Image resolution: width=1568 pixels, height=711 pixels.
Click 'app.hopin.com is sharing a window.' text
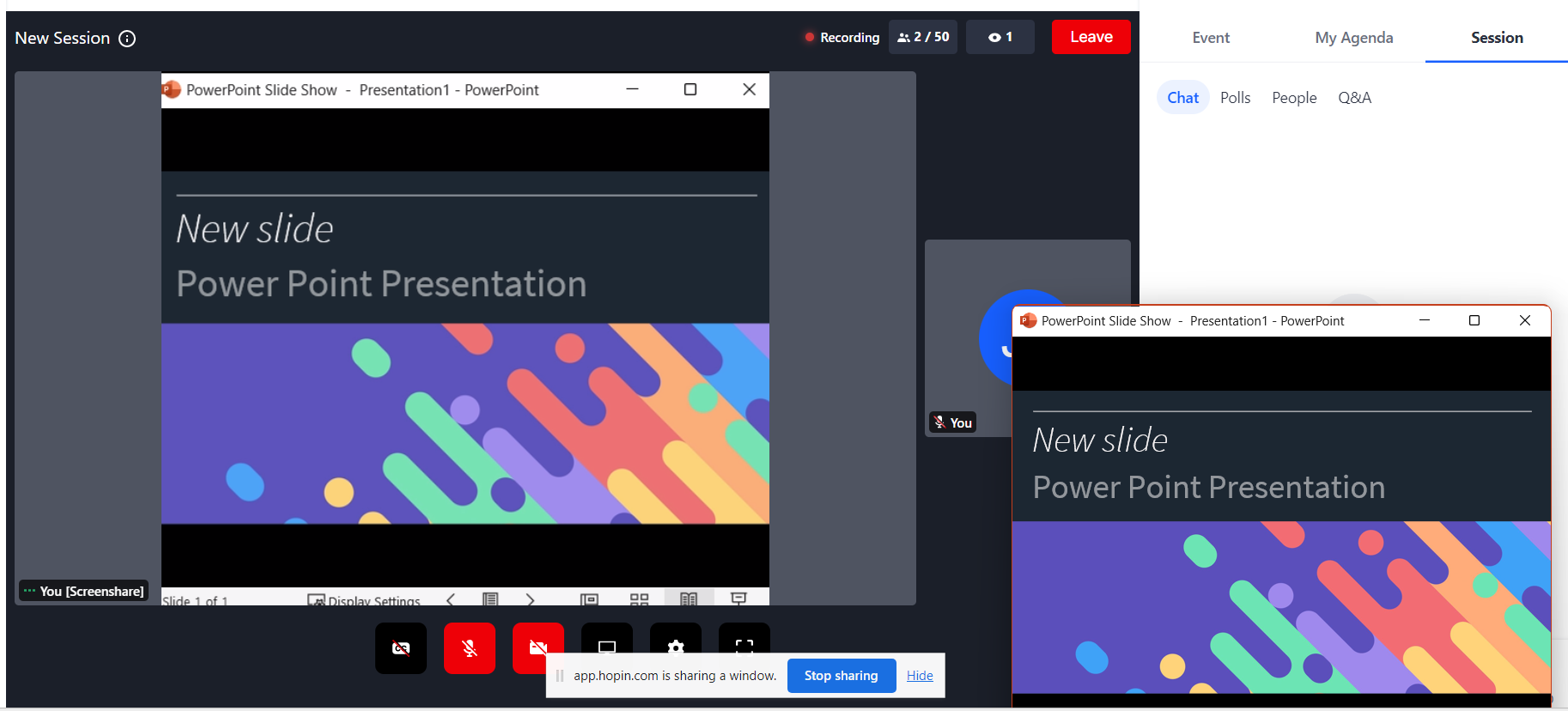[675, 676]
